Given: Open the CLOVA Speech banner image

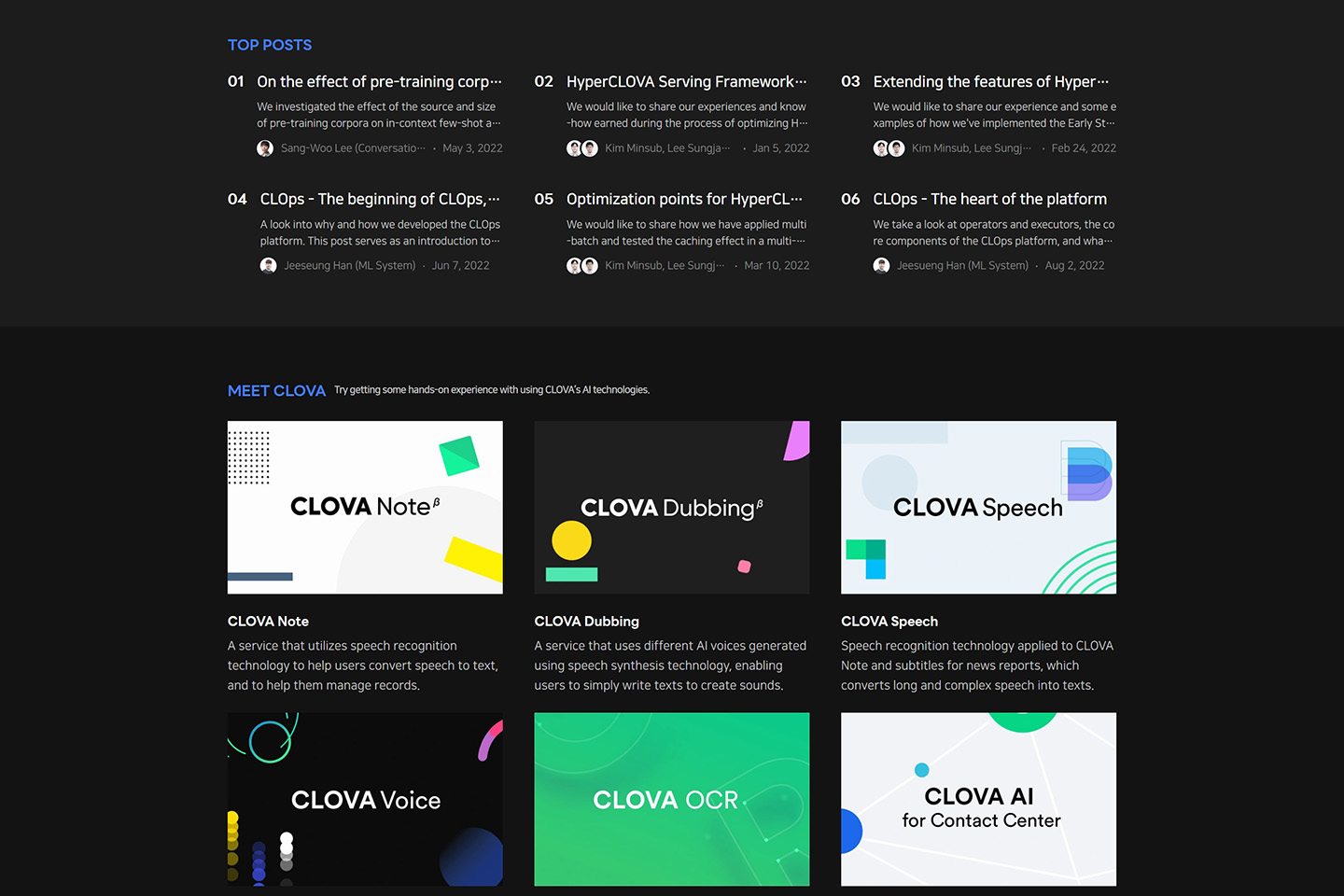Looking at the screenshot, I should click(x=978, y=507).
